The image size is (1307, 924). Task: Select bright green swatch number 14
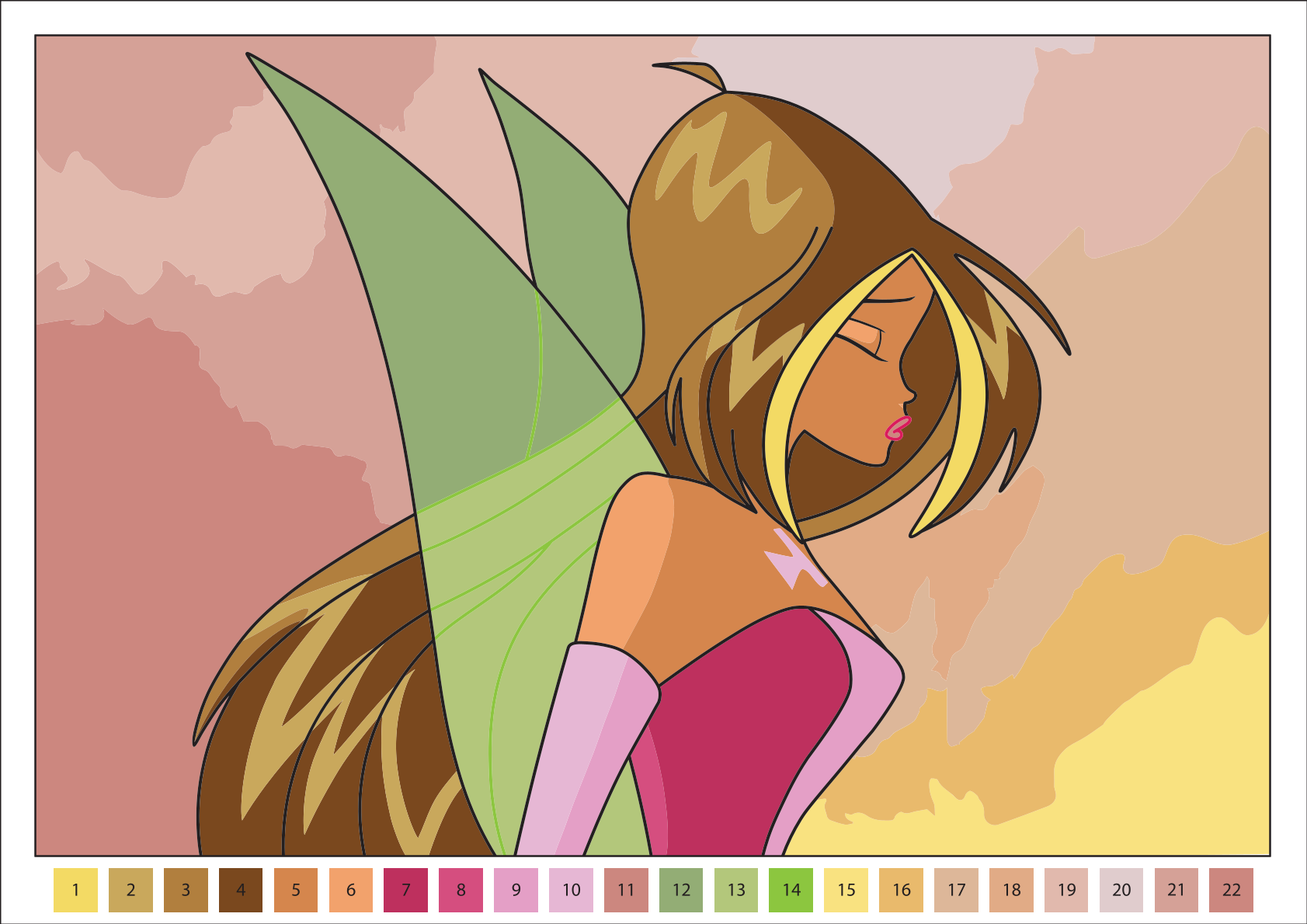(792, 890)
